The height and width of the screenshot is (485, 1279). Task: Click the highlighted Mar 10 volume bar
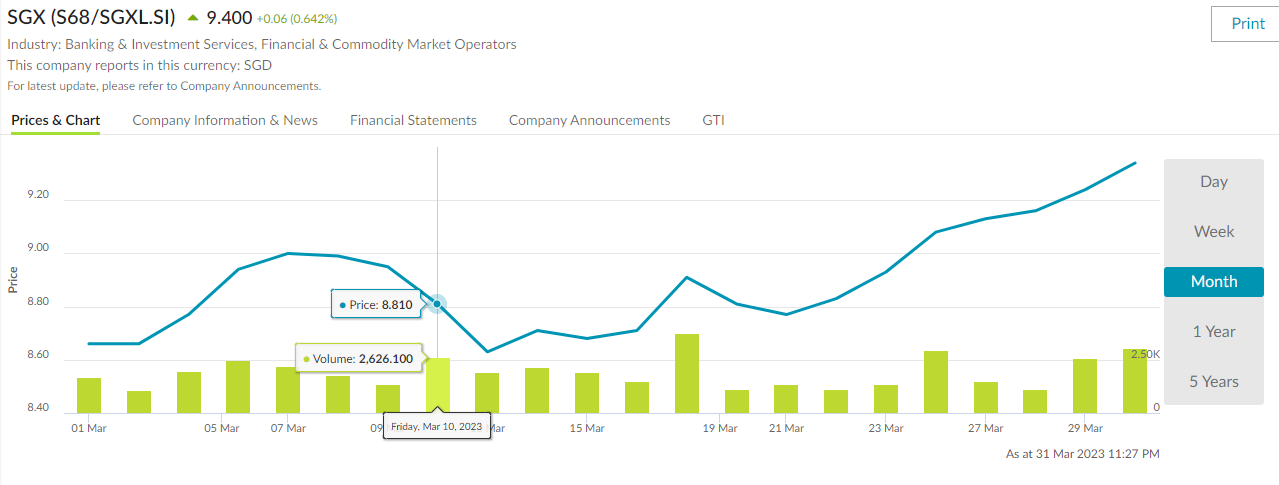click(x=438, y=385)
